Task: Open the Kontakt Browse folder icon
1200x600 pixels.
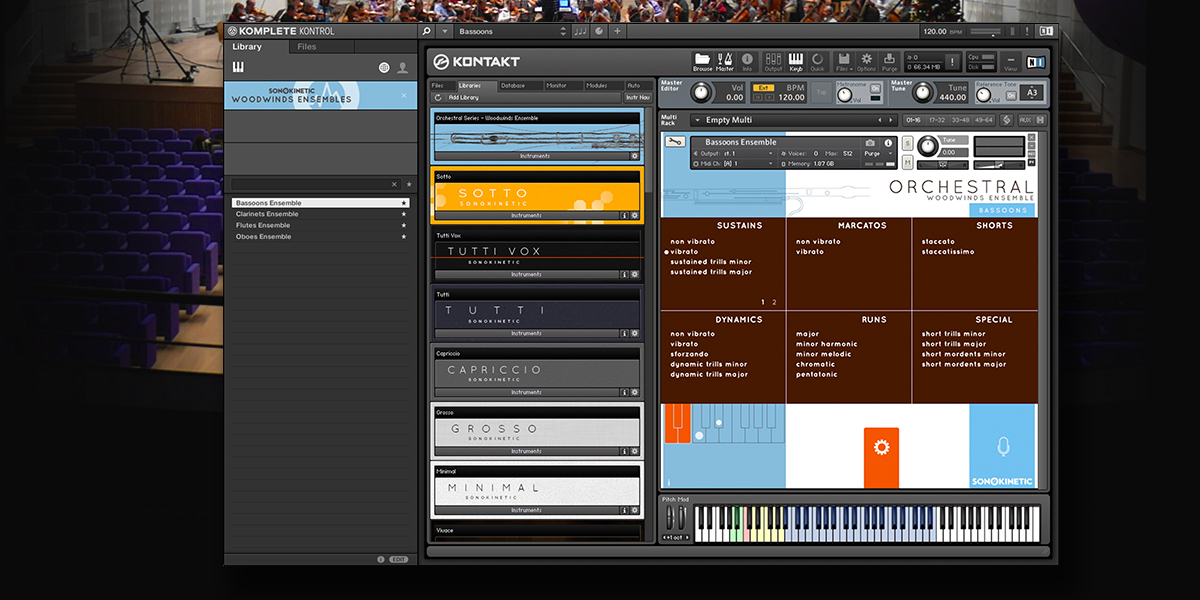Action: (702, 61)
